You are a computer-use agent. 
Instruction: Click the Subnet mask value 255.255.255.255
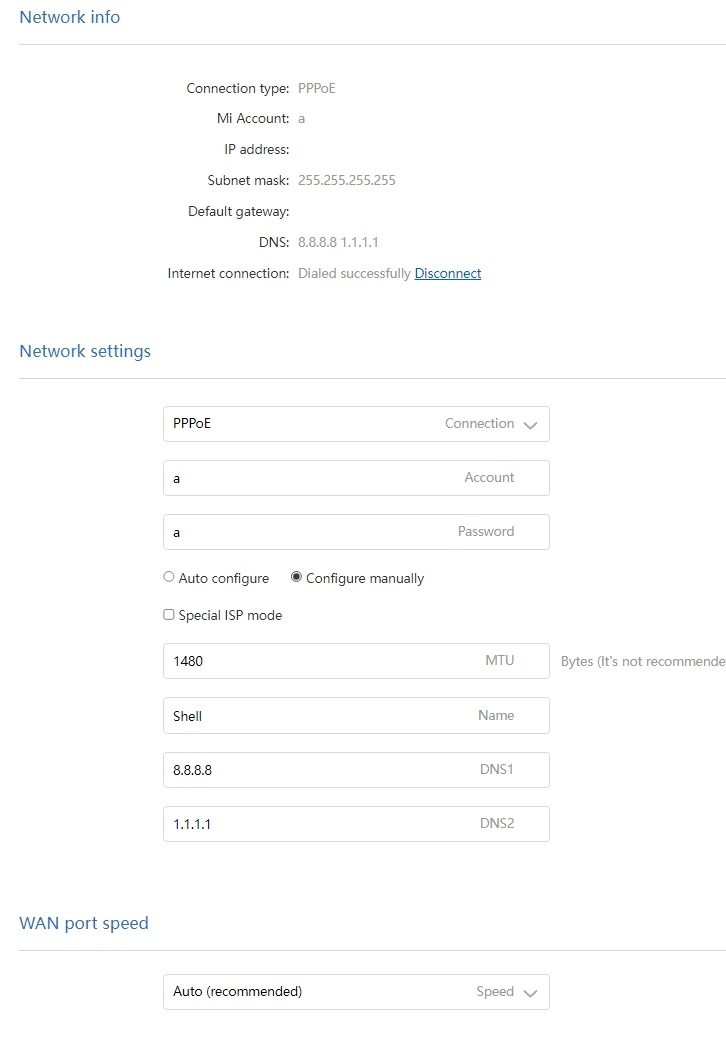click(x=346, y=180)
